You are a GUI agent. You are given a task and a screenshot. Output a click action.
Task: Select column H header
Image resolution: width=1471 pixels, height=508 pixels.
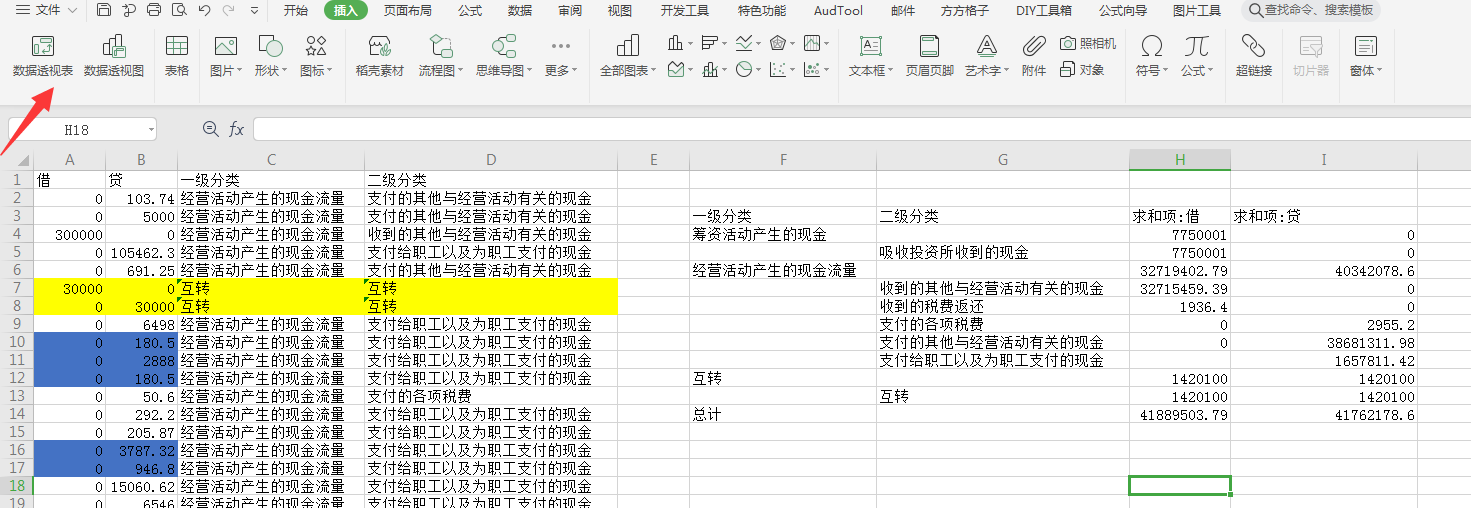click(1179, 160)
